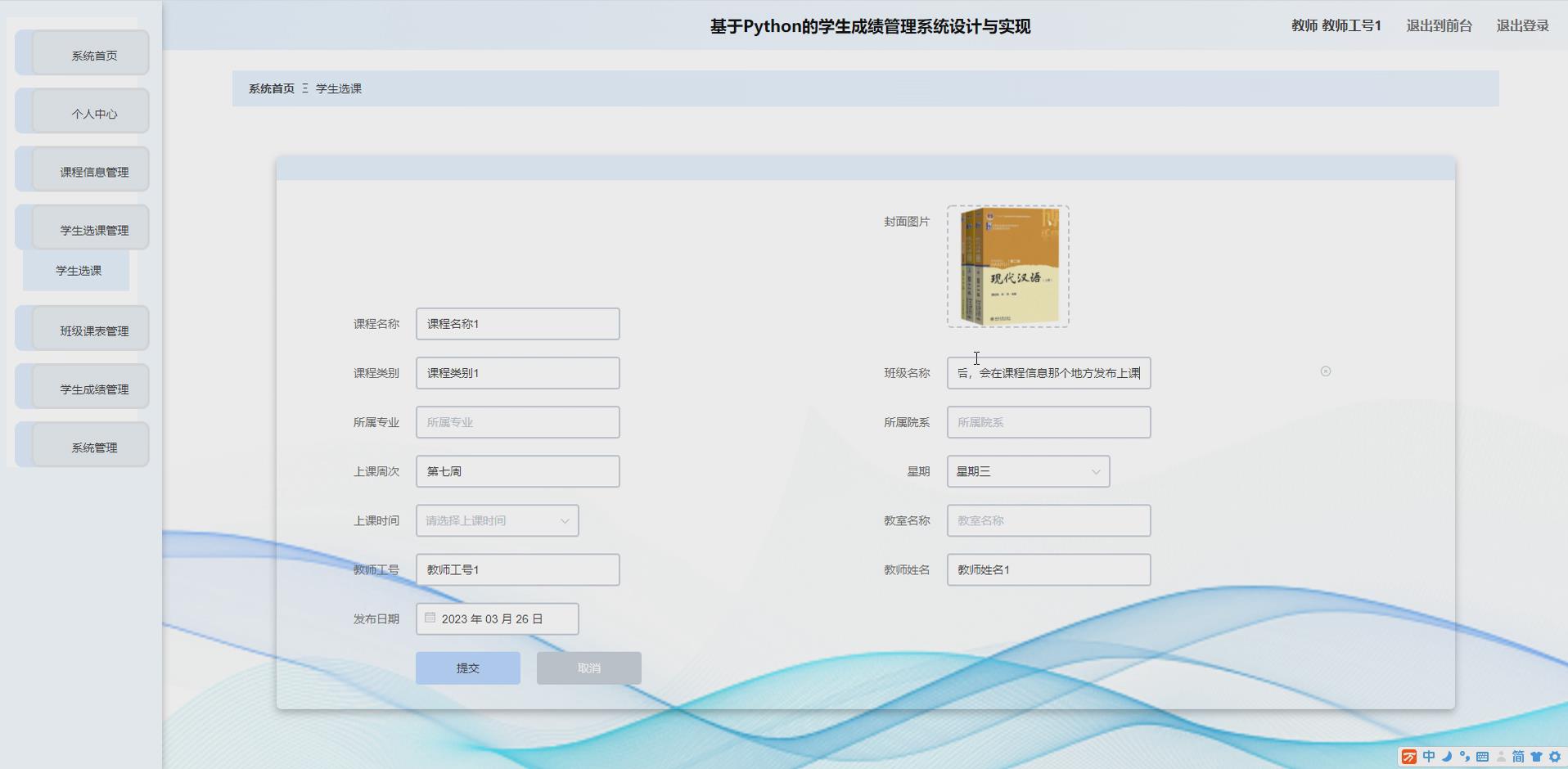Image resolution: width=1568 pixels, height=769 pixels.
Task: Click the moon icon in the input method tray
Action: pyautogui.click(x=1446, y=758)
